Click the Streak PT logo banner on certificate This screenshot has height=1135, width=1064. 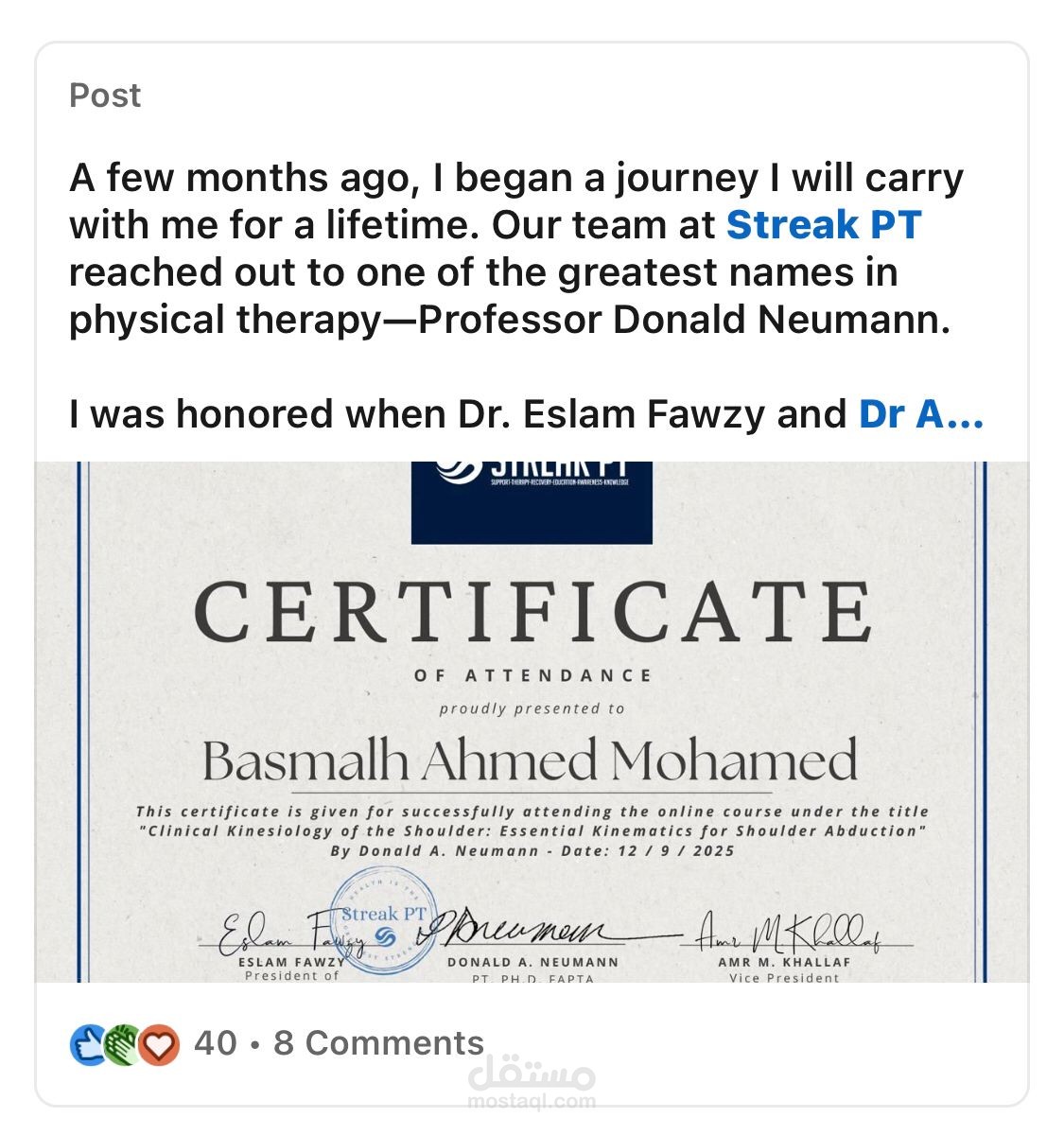point(532,502)
